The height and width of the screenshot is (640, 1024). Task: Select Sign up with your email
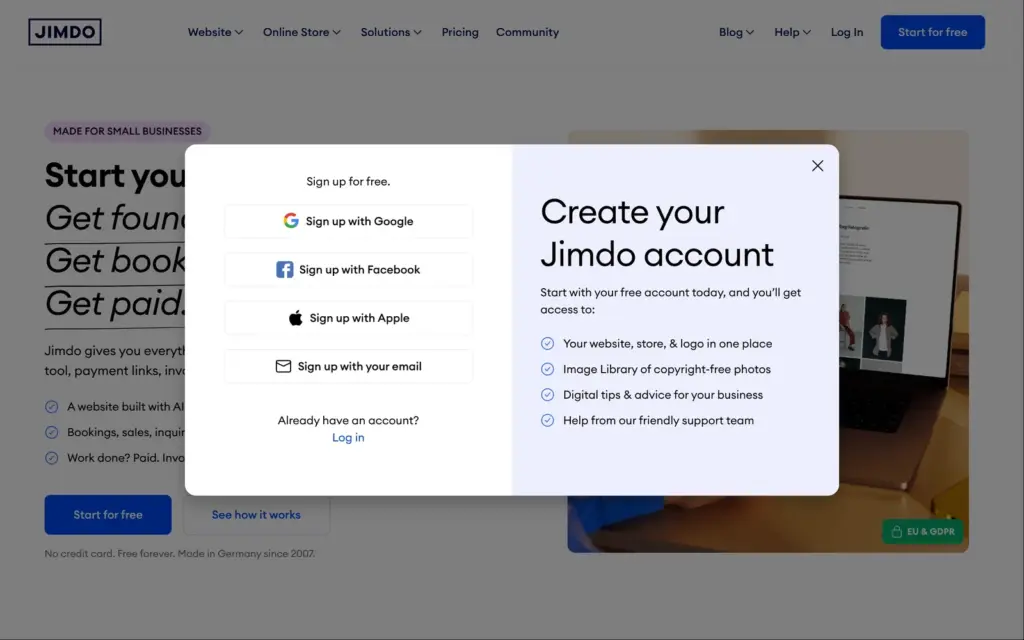pos(348,366)
